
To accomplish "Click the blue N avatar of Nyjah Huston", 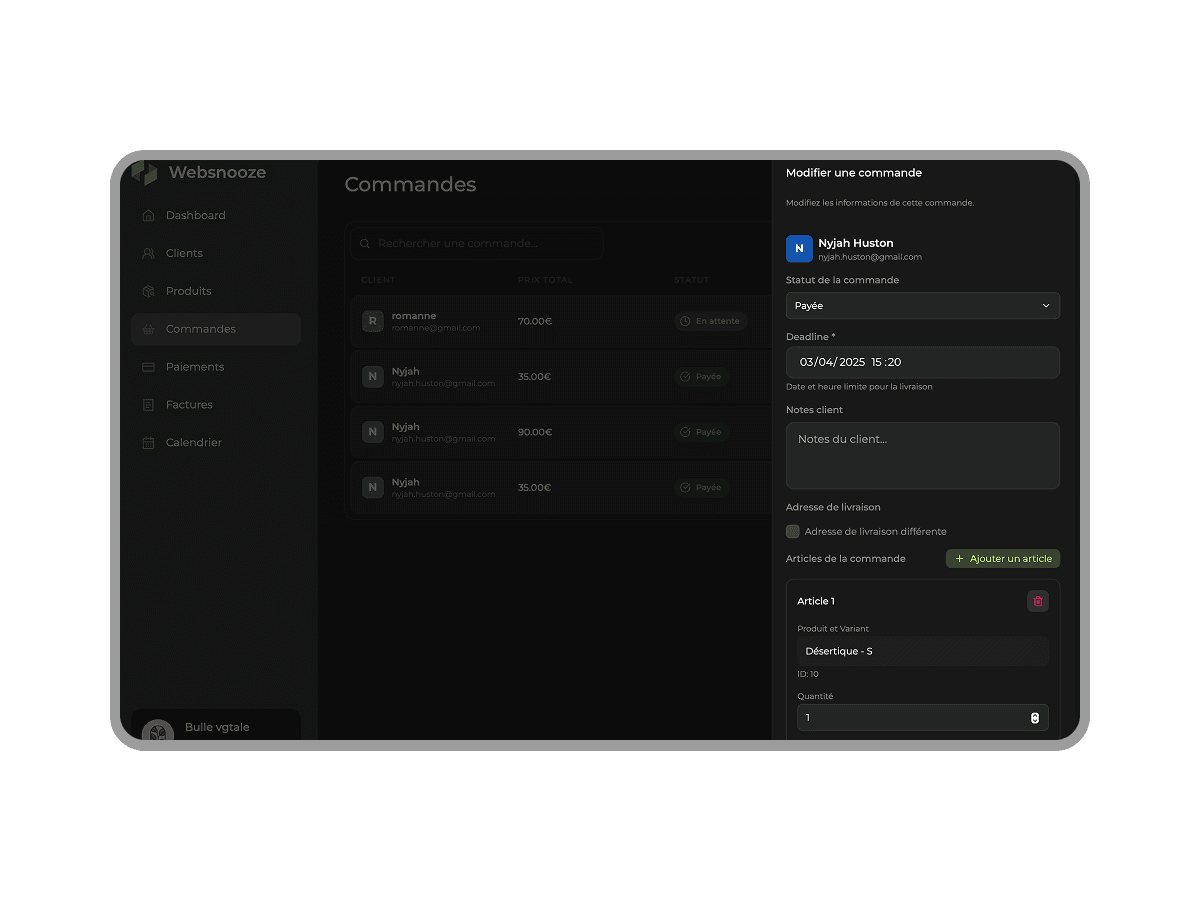I will tap(799, 249).
